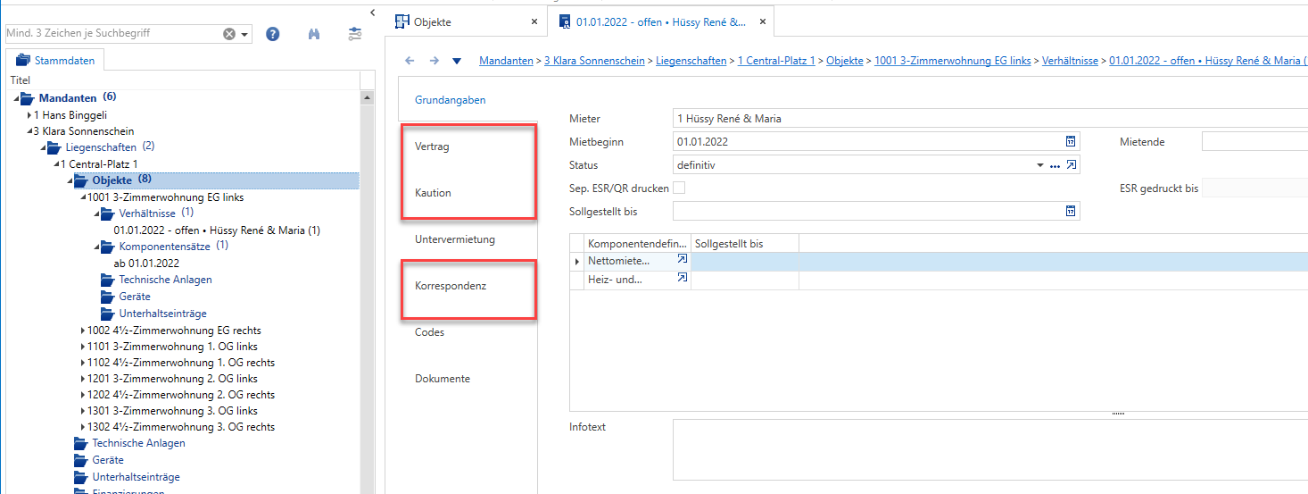
Task: Select 1201 3-Zimmerwohnung 2. OG links
Action: pyautogui.click(x=172, y=379)
